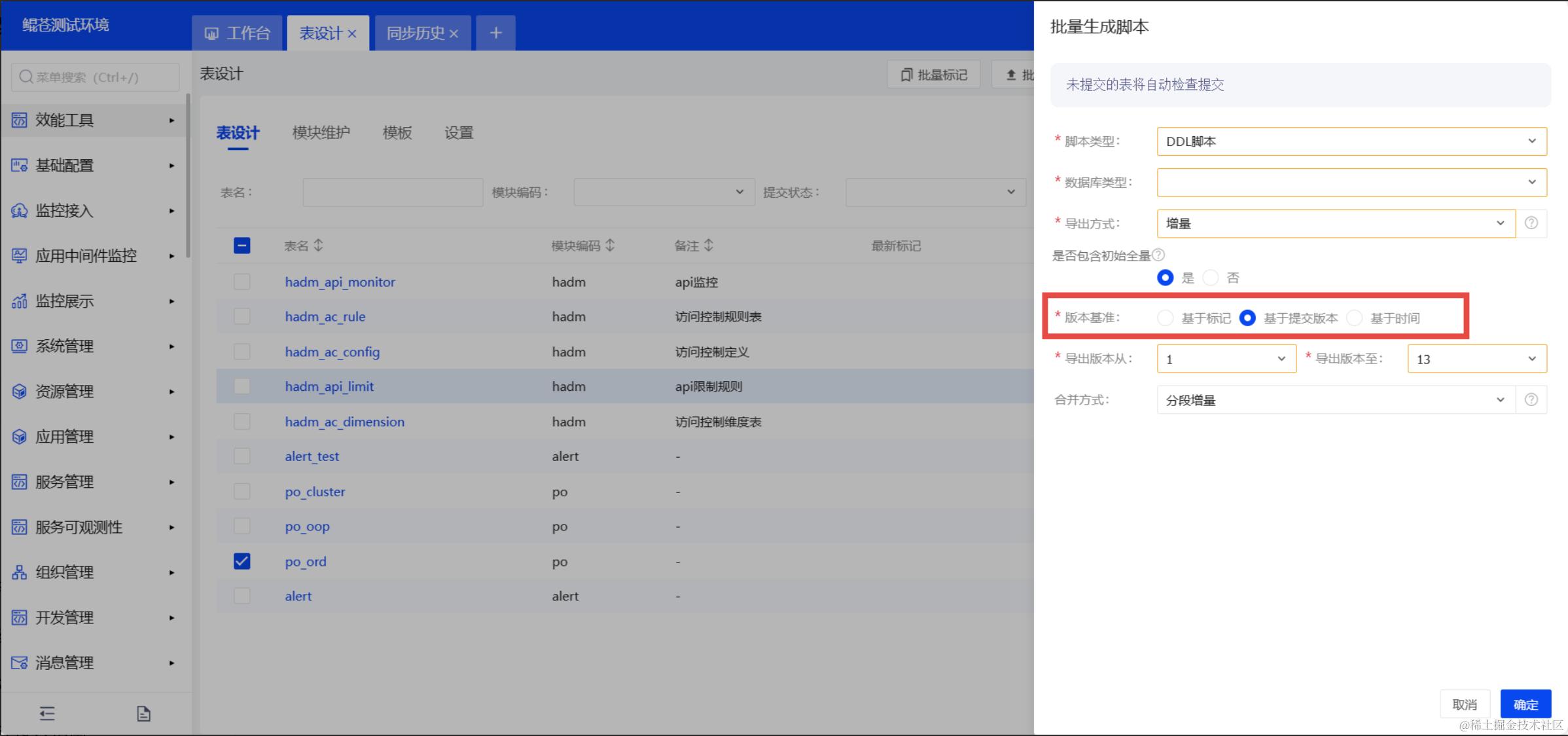Viewport: 1568px width, 736px height.
Task: Collapse the sidebar menu using bottom-left icon
Action: [x=47, y=713]
